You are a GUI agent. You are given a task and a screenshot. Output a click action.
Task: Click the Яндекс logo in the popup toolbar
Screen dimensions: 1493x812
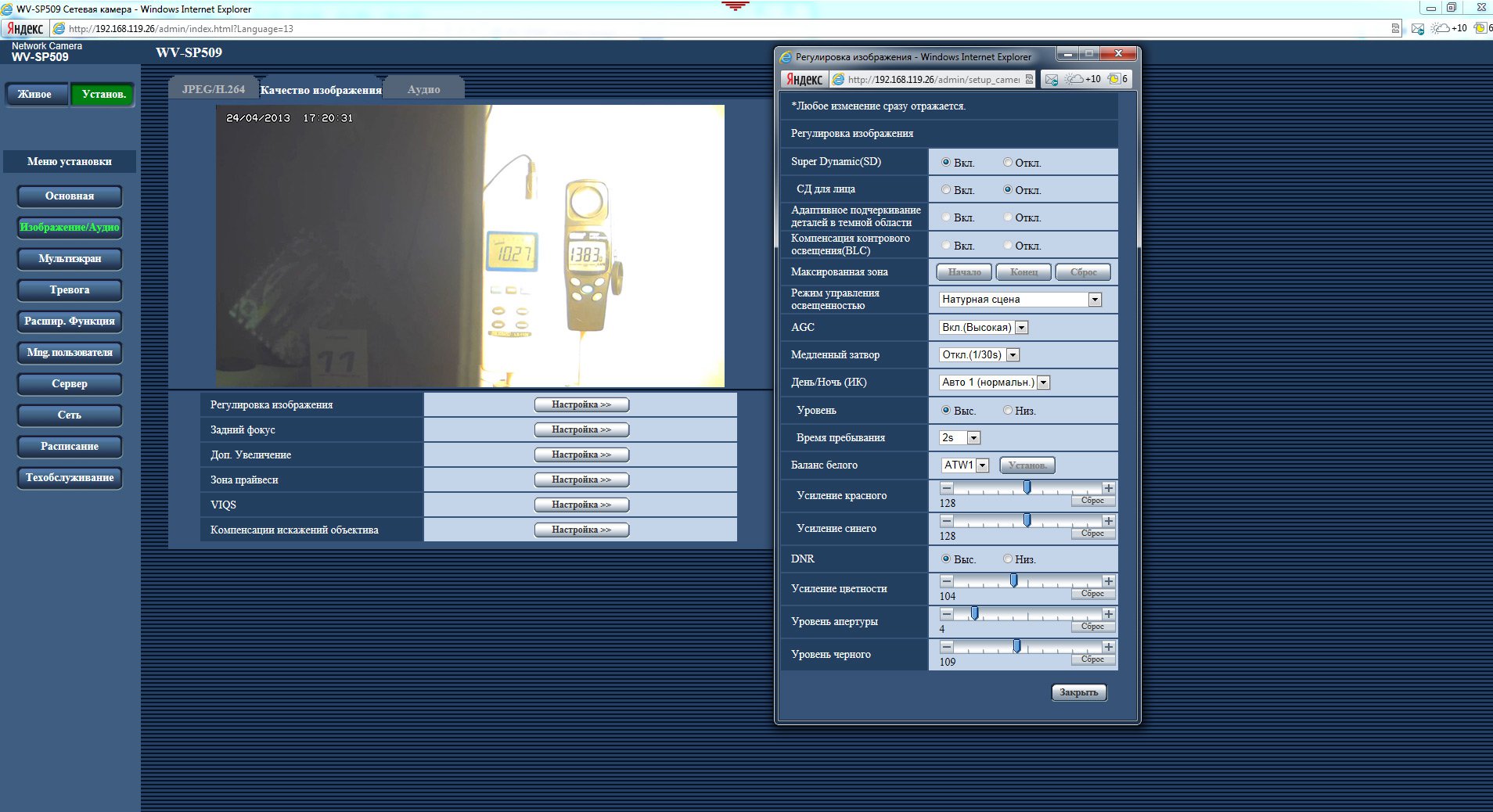tap(804, 79)
